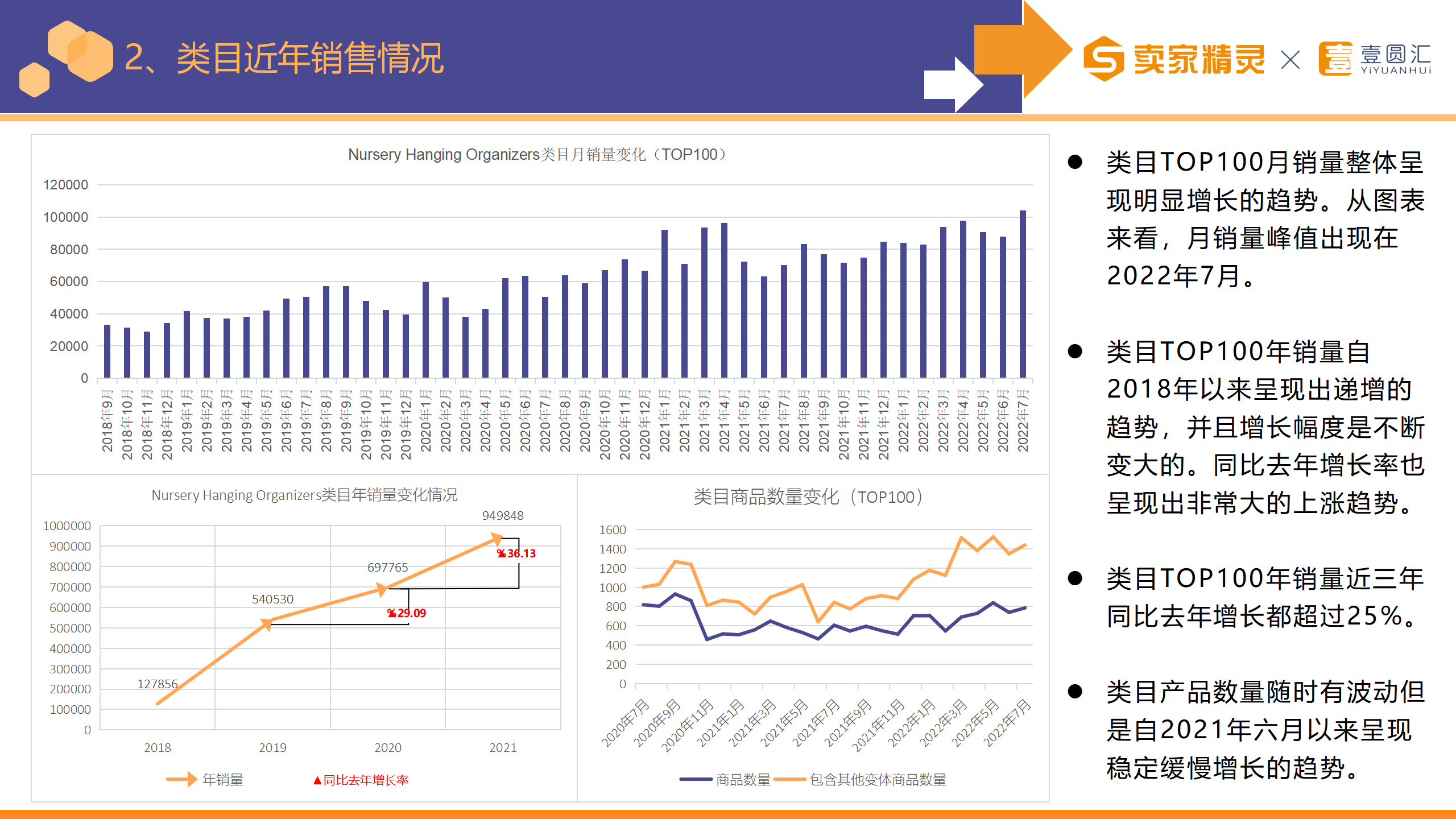Click the 36.13 growth rate label

[516, 553]
